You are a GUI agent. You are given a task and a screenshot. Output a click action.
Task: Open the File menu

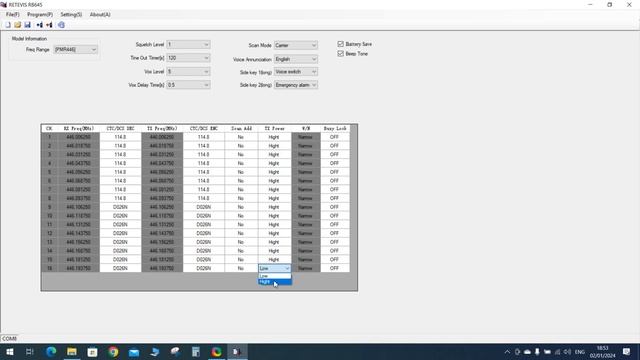tap(13, 14)
